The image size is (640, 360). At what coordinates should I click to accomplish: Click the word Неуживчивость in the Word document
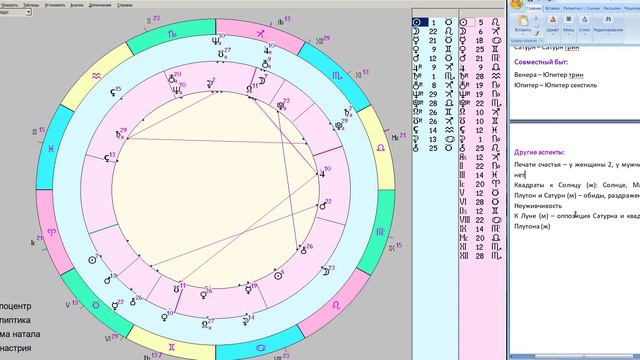point(538,206)
